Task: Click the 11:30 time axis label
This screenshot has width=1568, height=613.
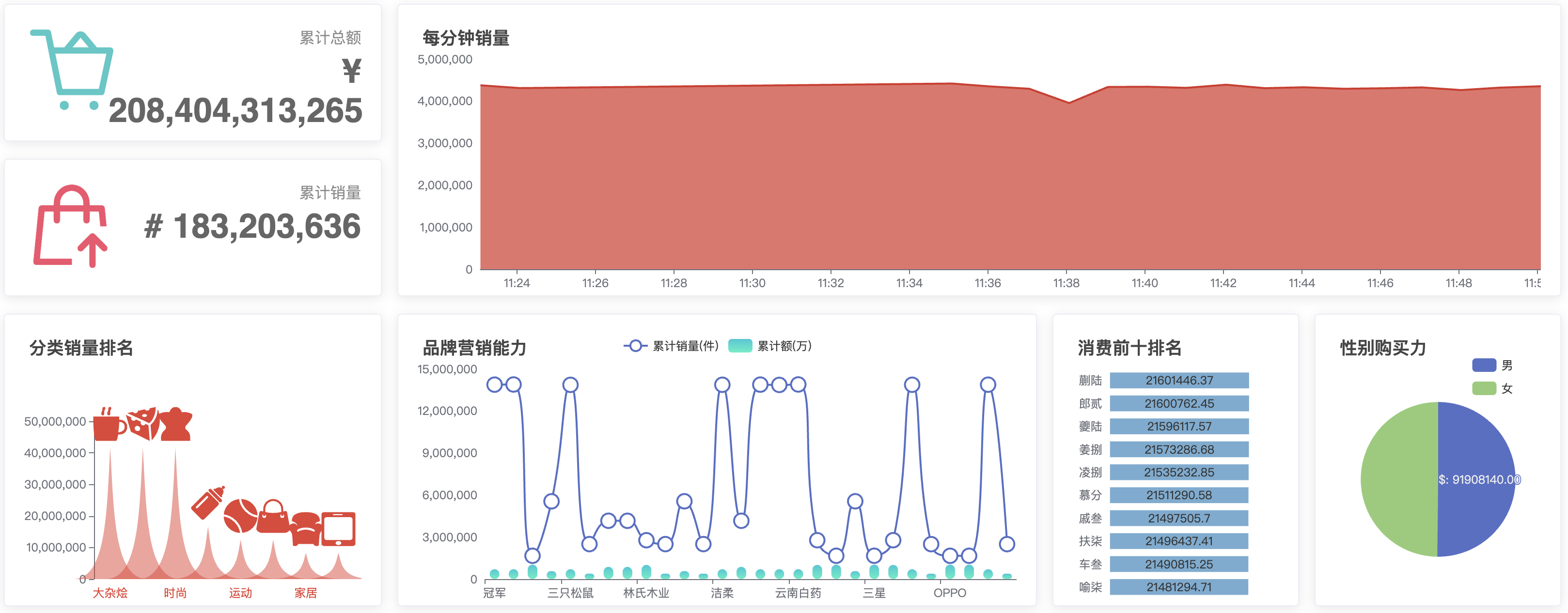Action: coord(753,283)
